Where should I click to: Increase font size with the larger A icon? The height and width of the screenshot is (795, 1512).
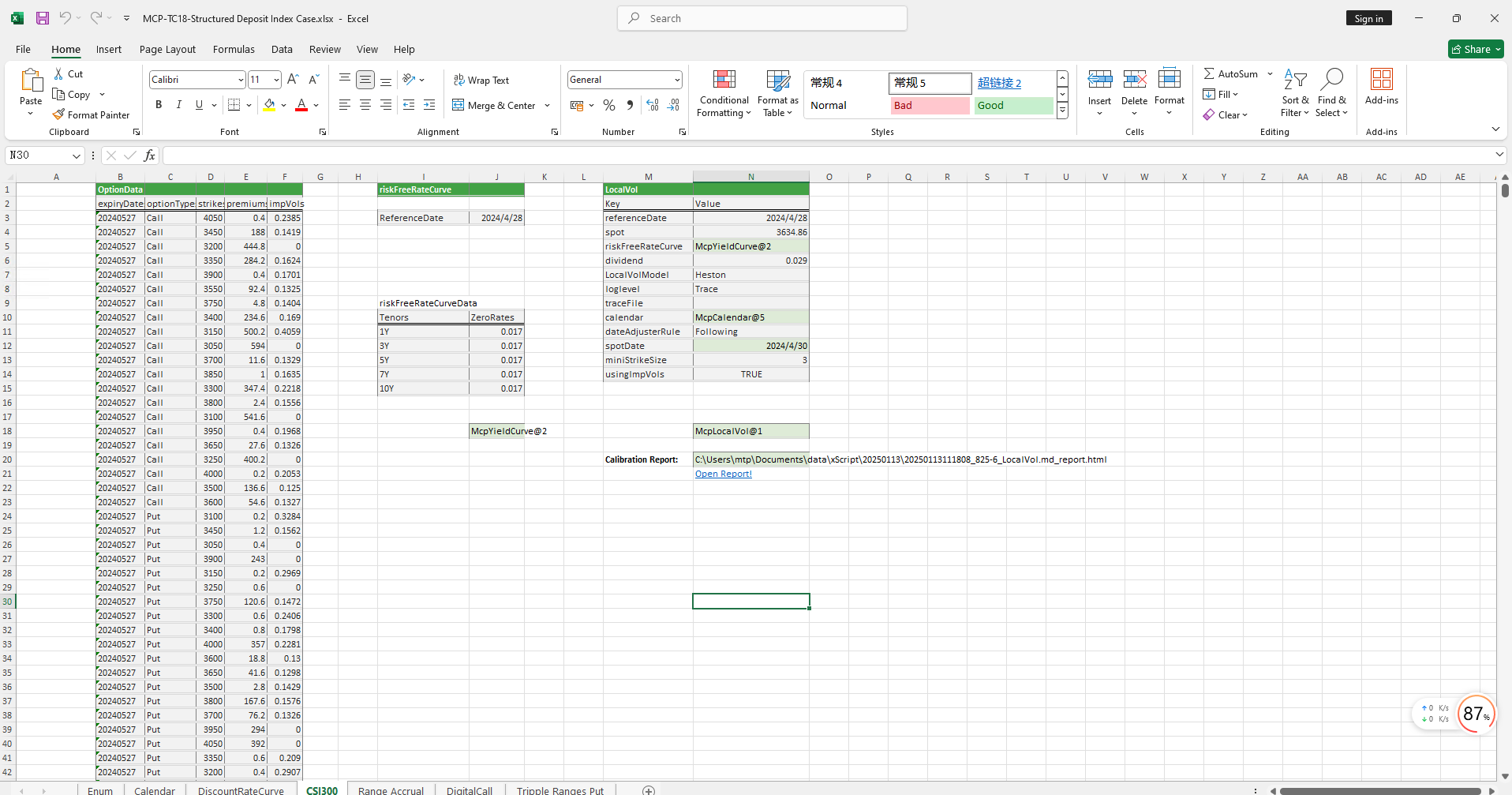tap(293, 79)
